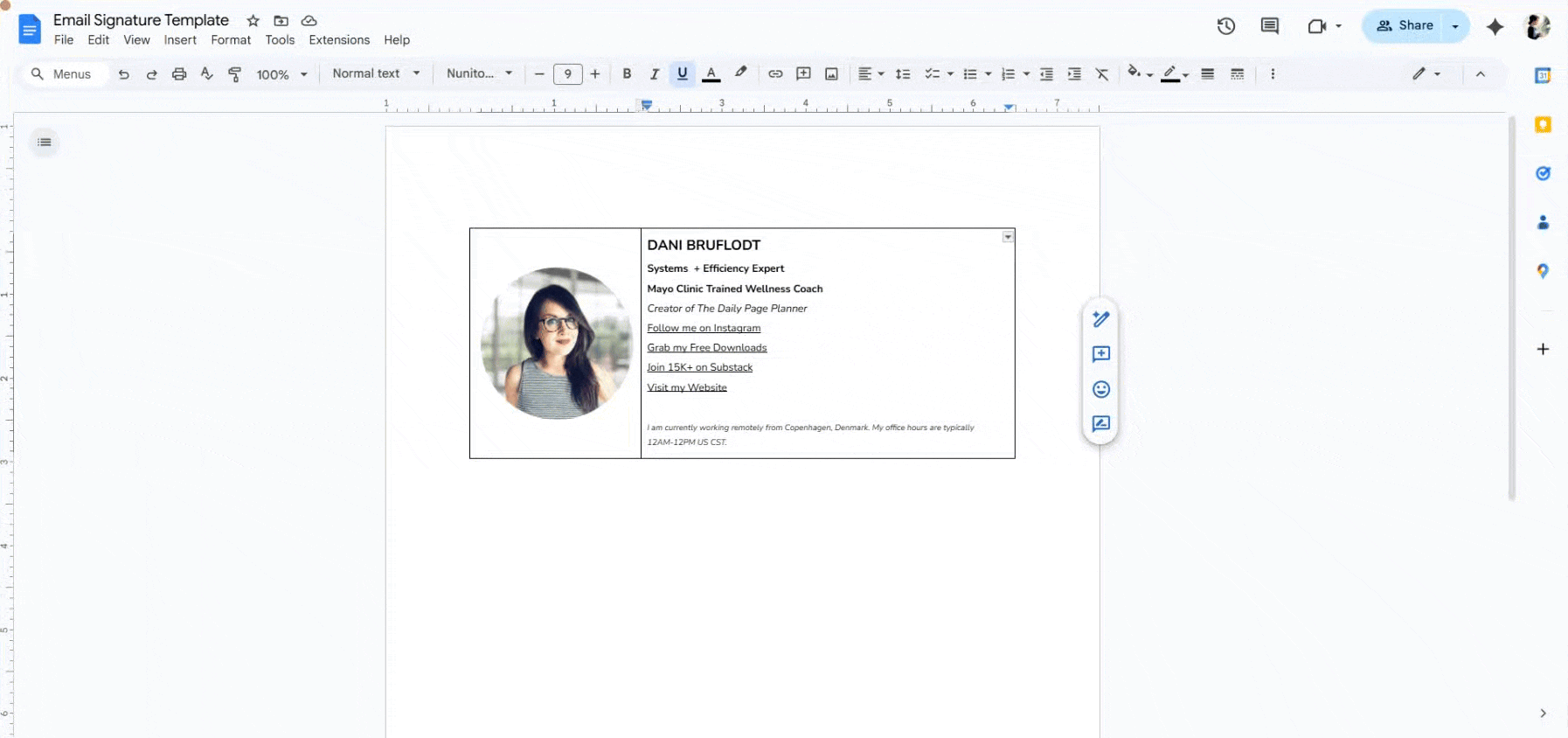Open the Insert menu
The width and height of the screenshot is (1568, 738).
pyautogui.click(x=180, y=40)
